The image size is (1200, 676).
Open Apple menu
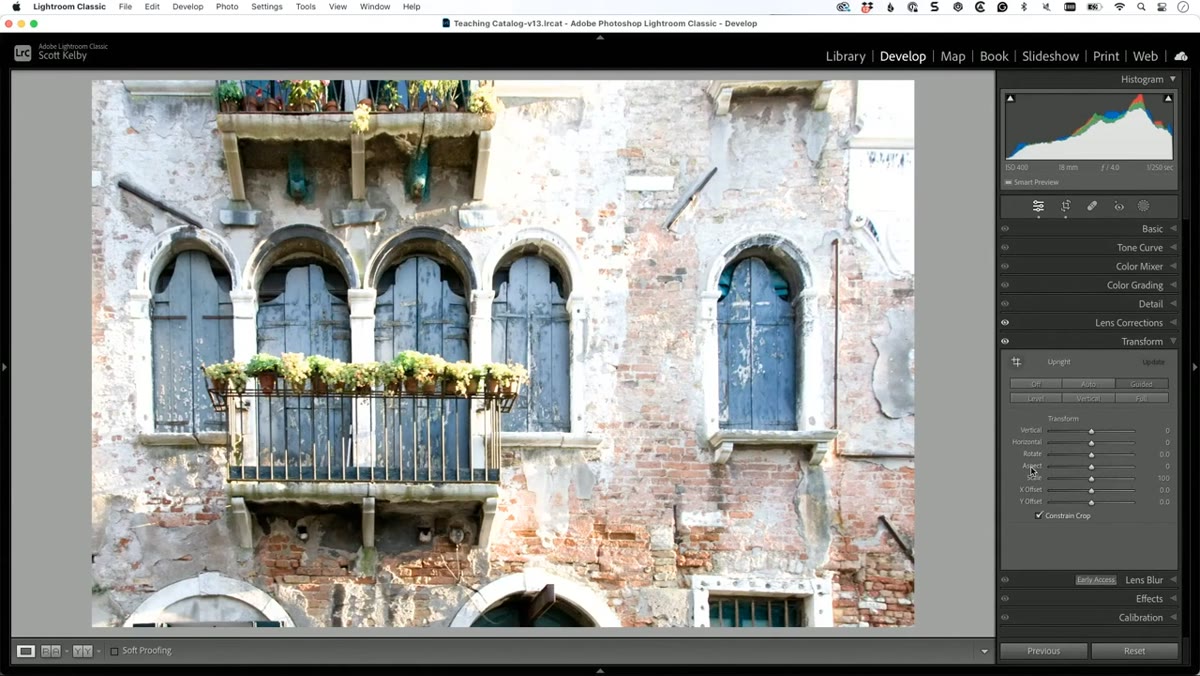pos(16,7)
